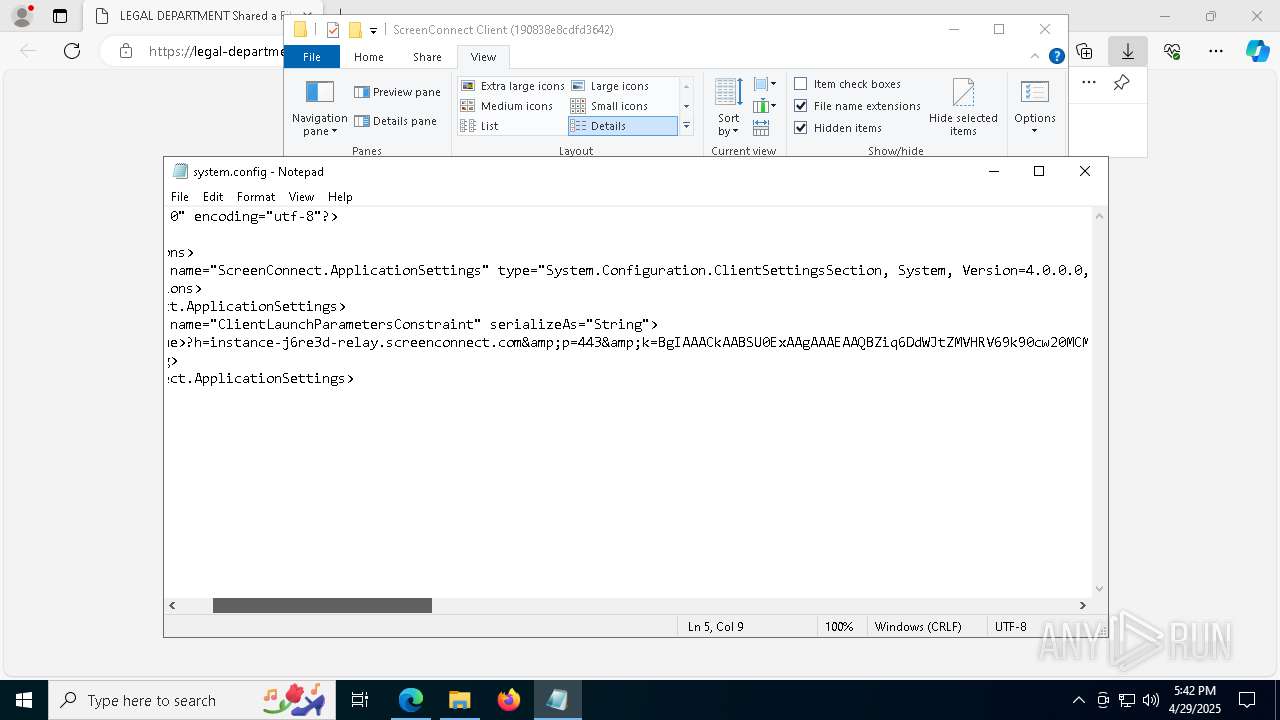This screenshot has width=1280, height=720.
Task: Open Notepad Format menu
Action: (256, 197)
